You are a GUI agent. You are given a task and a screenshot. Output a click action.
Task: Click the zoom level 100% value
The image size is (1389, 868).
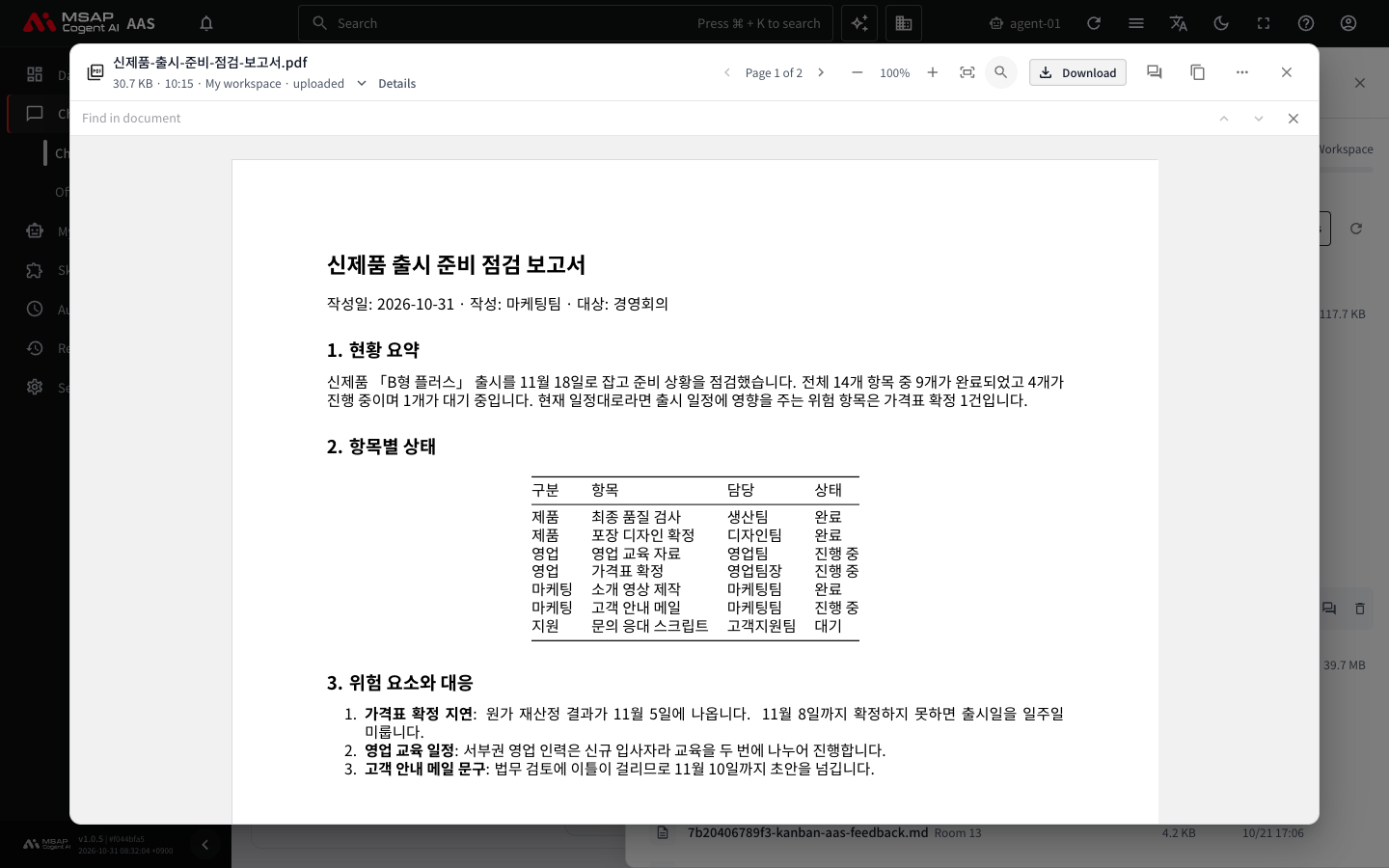coord(894,73)
